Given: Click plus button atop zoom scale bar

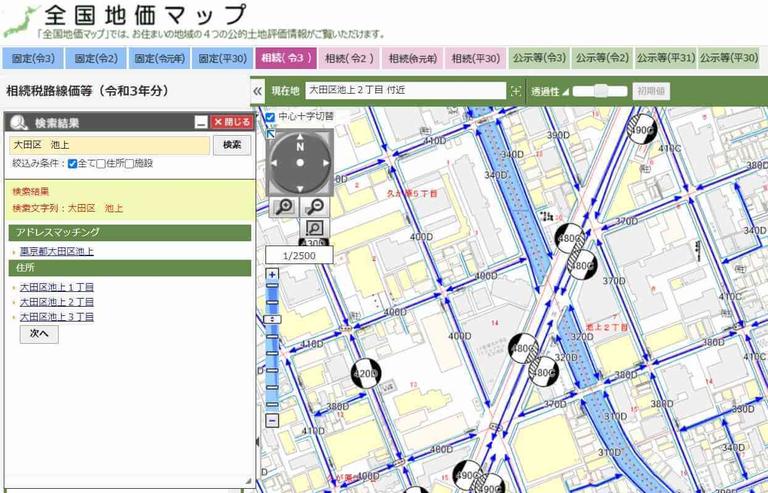Looking at the screenshot, I should 272,274.
